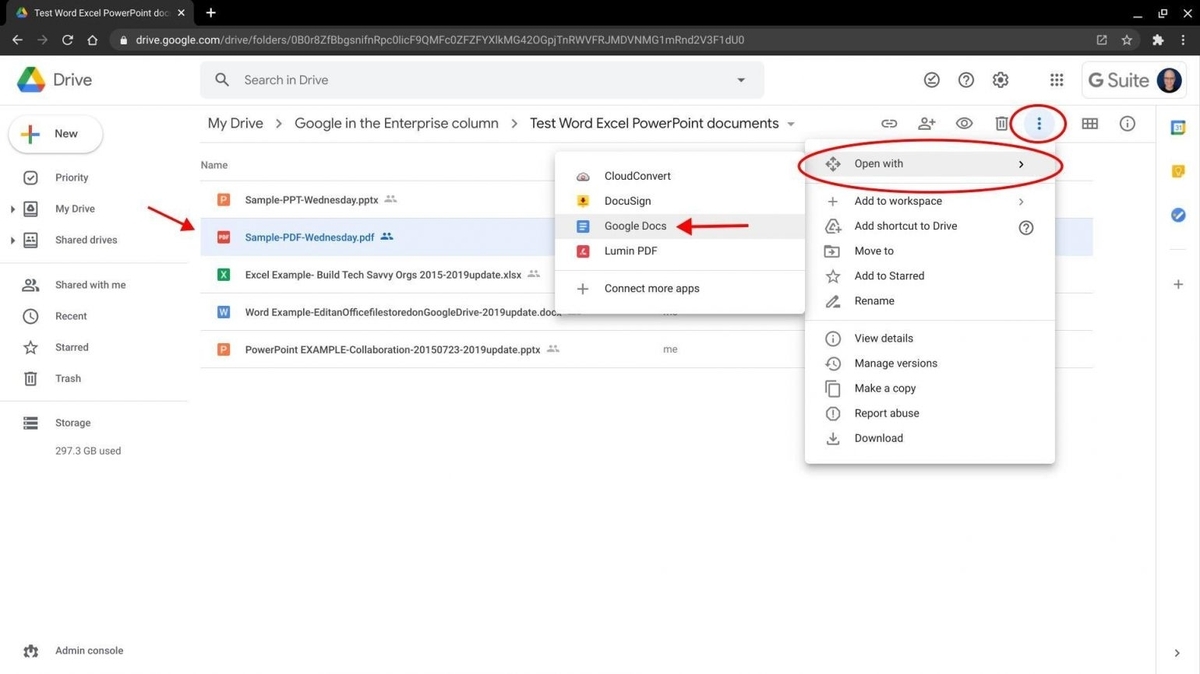Open Google Tasks in the side panel
Viewport: 1200px width, 674px height.
(x=1178, y=214)
